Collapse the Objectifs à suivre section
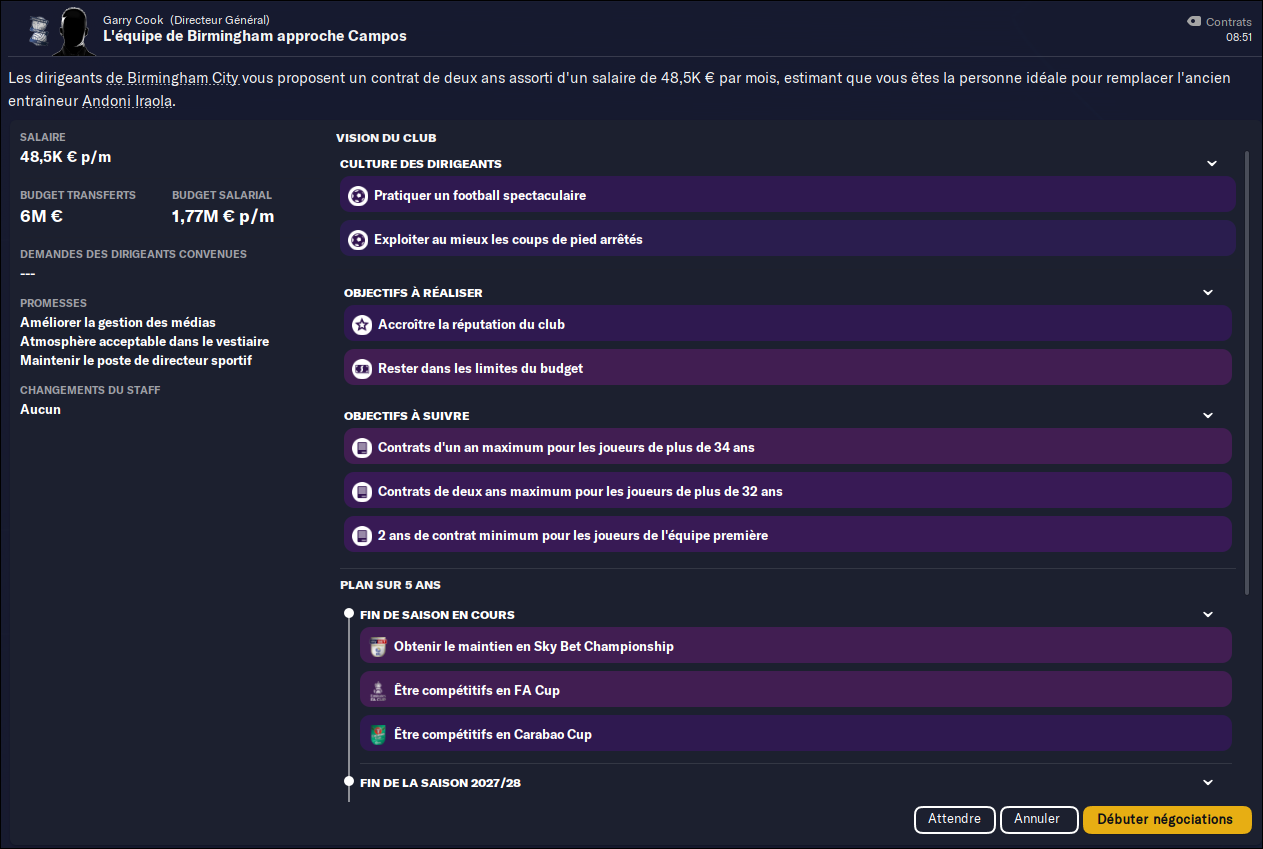The image size is (1263, 849). coord(1208,416)
